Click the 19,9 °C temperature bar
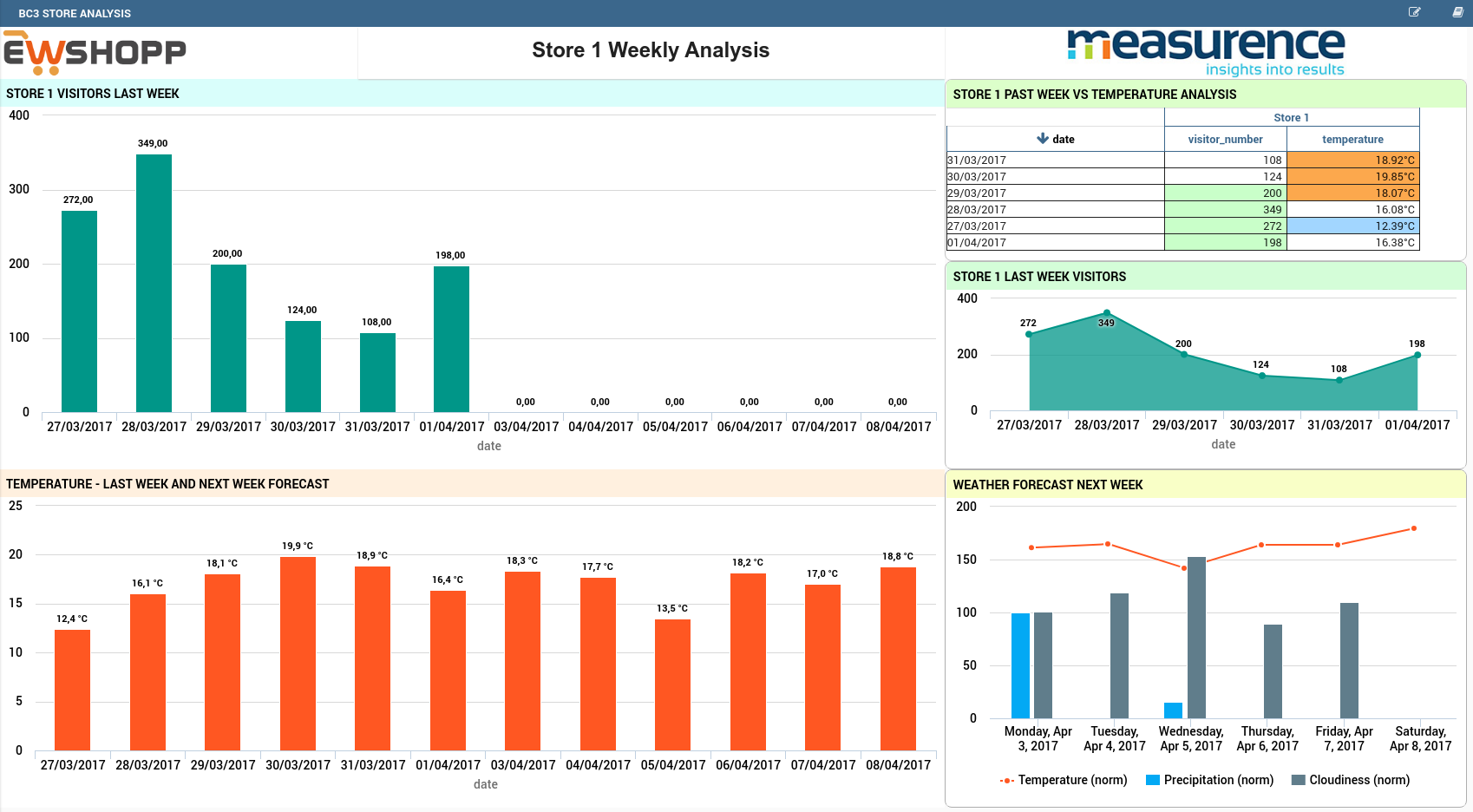This screenshot has width=1473, height=812. click(298, 653)
